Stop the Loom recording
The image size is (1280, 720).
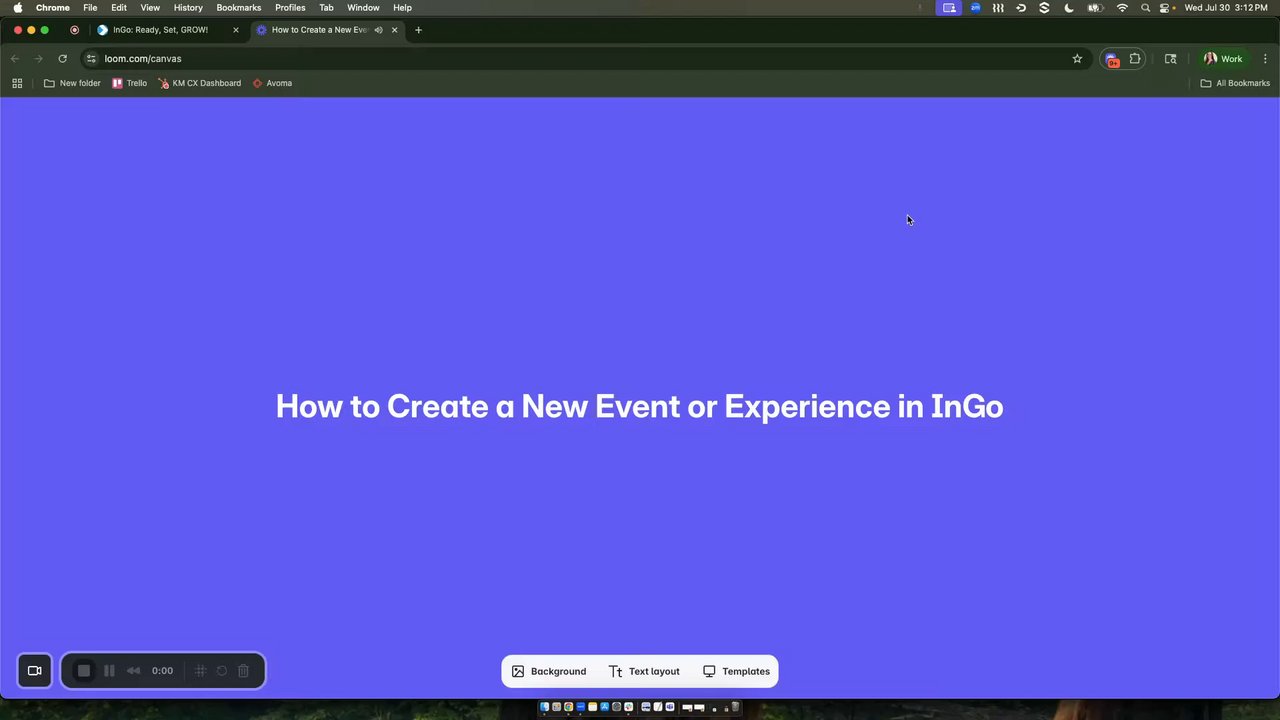pyautogui.click(x=84, y=671)
